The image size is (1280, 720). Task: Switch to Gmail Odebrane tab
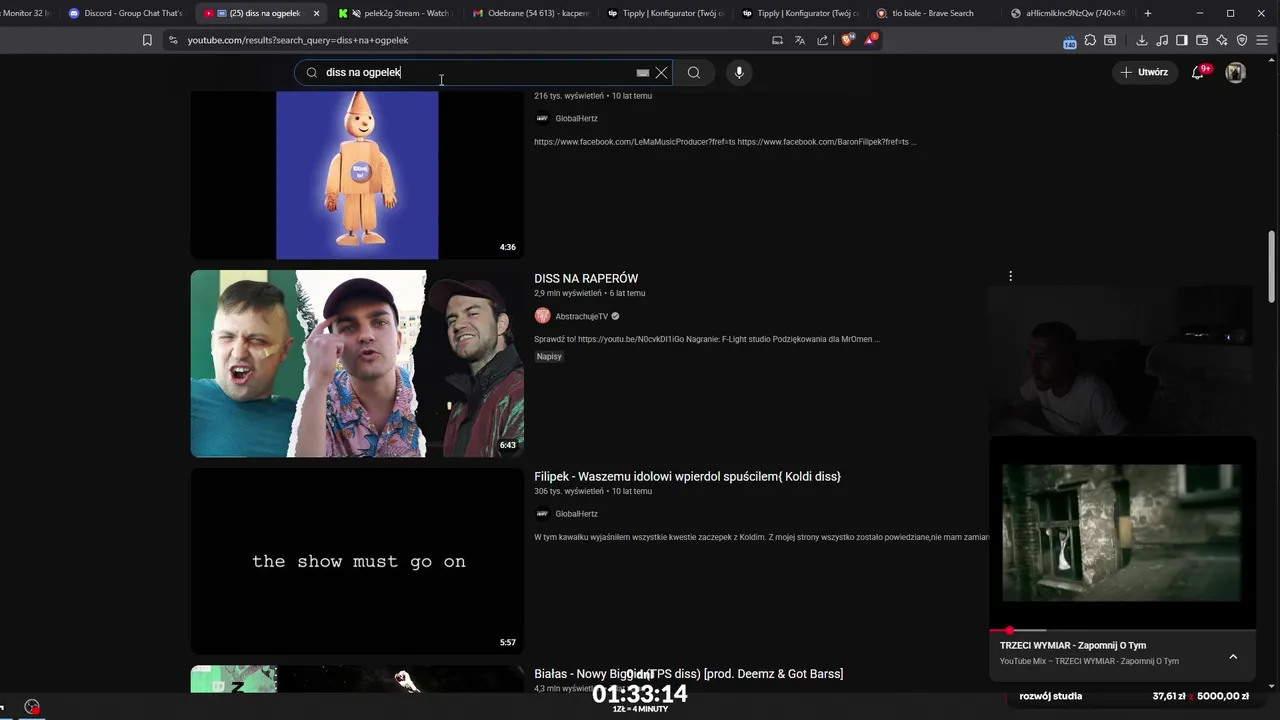click(530, 13)
